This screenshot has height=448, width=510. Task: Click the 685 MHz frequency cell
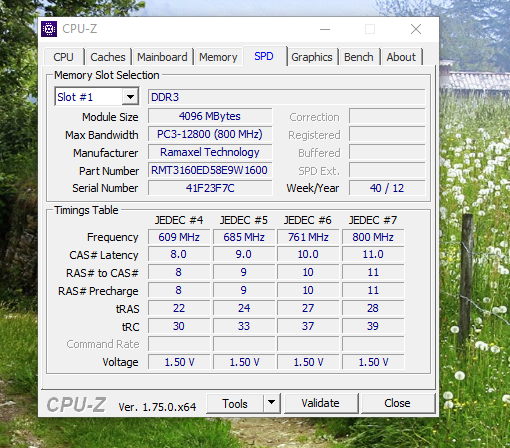pyautogui.click(x=244, y=237)
